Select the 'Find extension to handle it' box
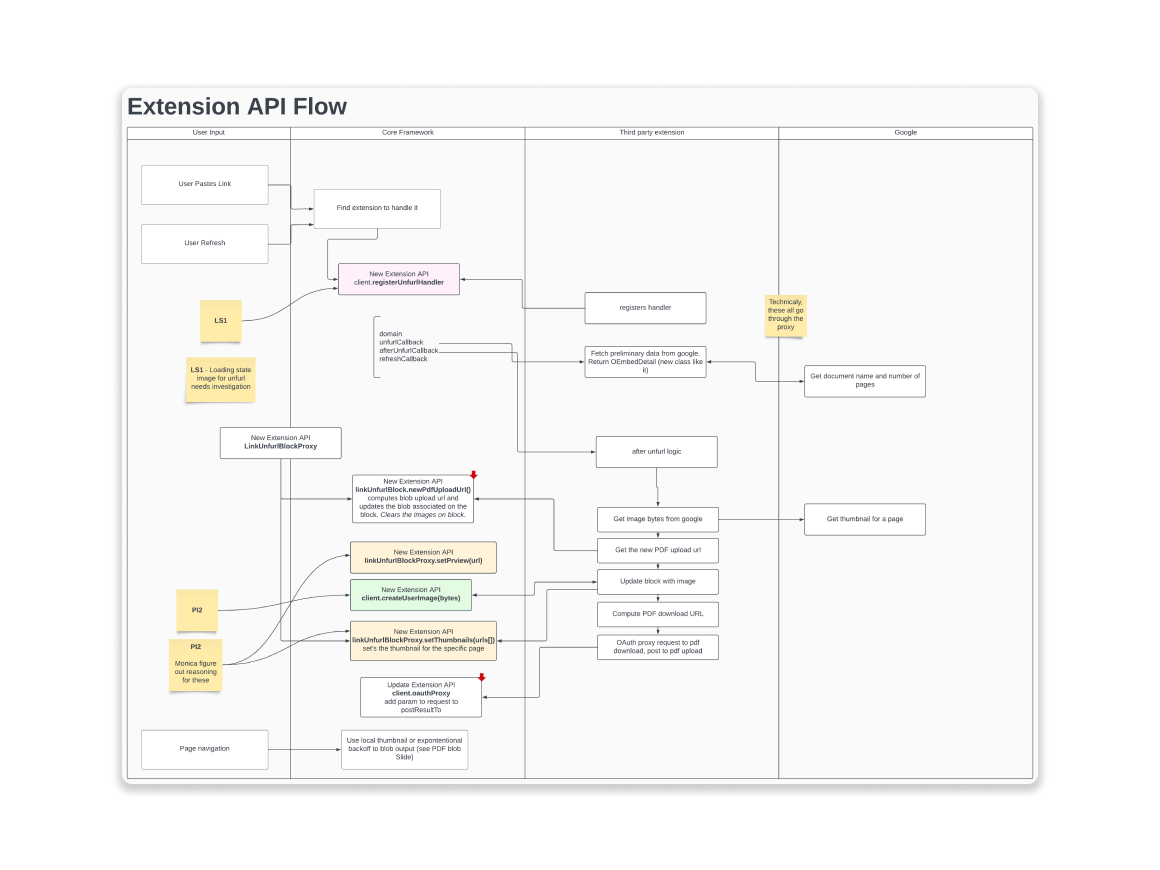 pyautogui.click(x=377, y=208)
